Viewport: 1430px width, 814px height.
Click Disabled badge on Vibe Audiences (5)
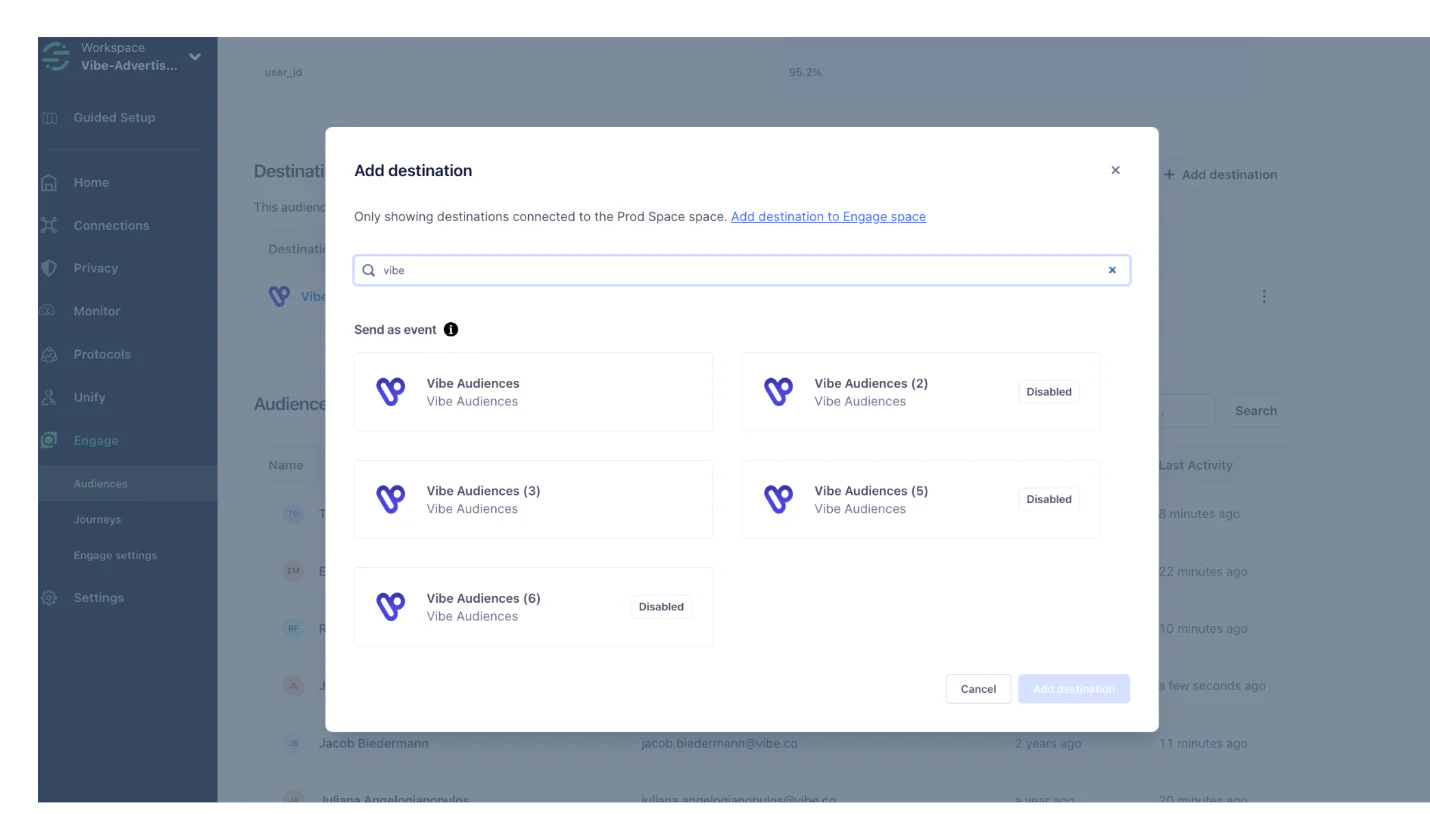click(1049, 499)
